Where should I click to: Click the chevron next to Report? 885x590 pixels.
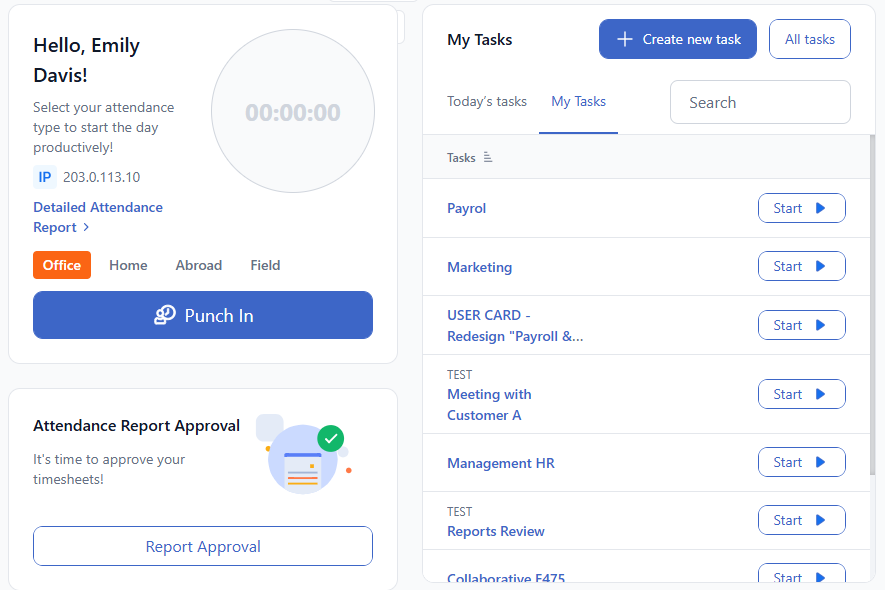click(x=86, y=227)
